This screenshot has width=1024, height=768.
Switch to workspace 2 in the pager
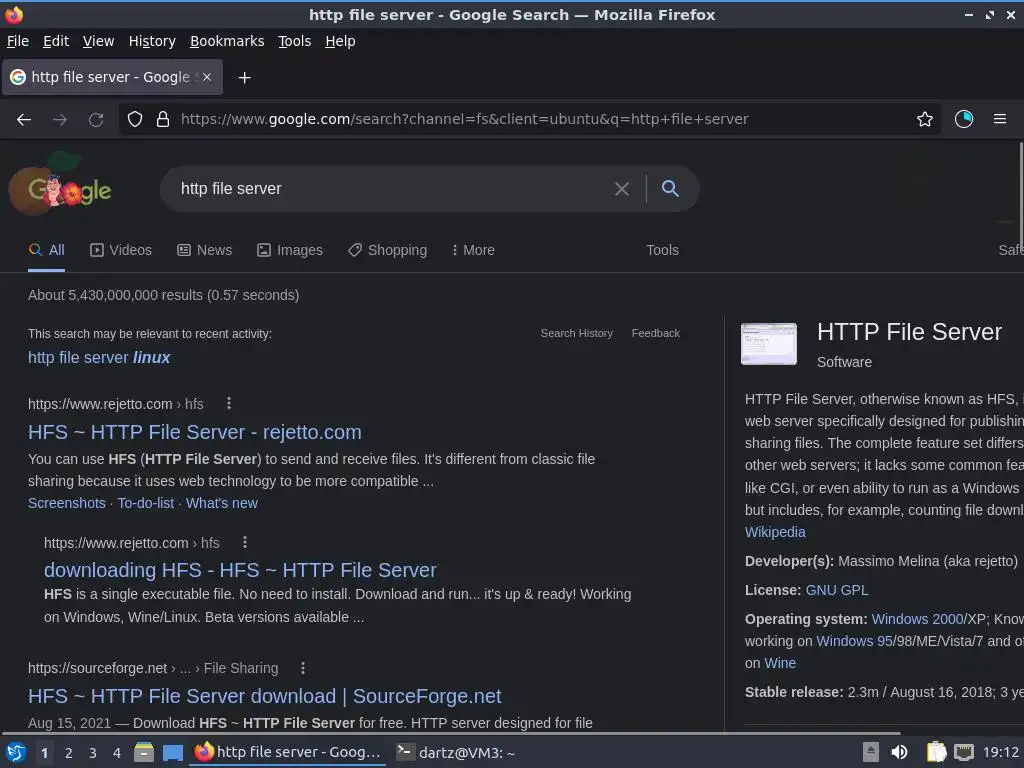pos(69,753)
